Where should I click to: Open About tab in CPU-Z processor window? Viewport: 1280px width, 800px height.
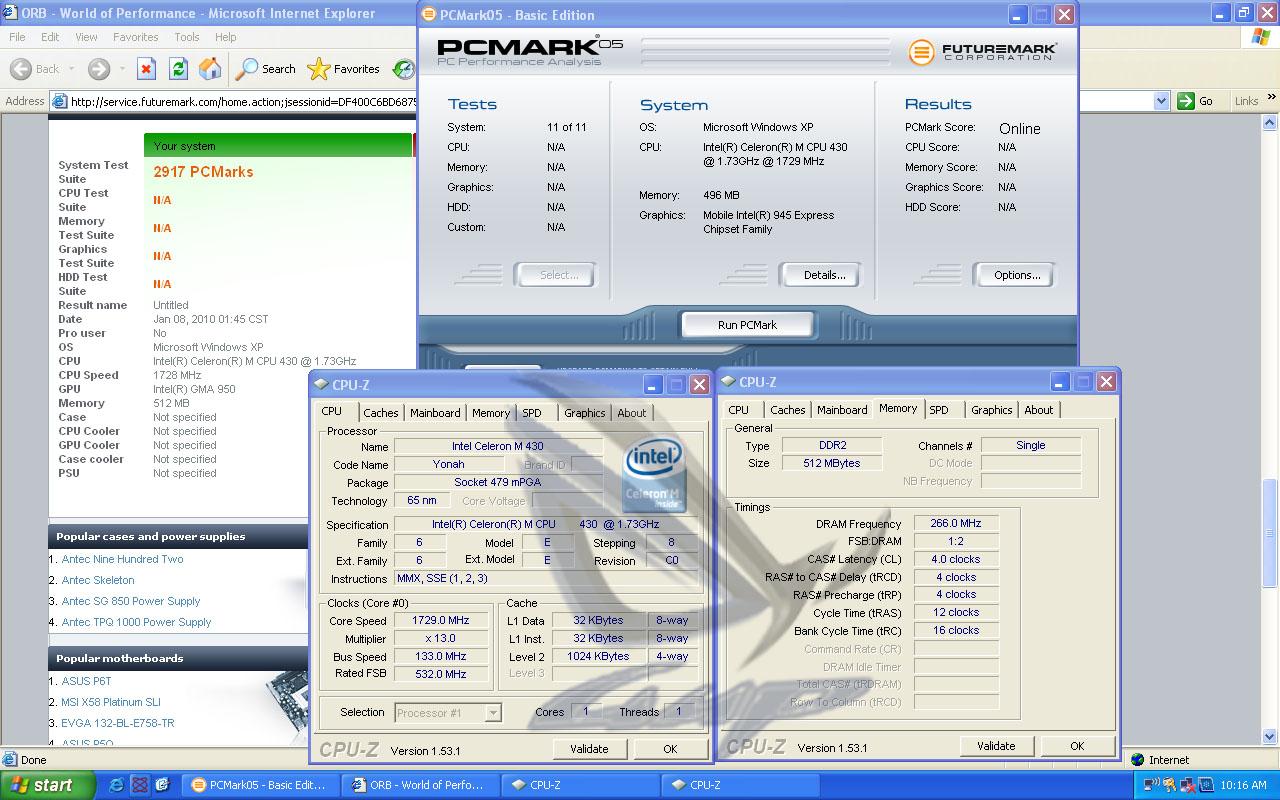[x=631, y=413]
